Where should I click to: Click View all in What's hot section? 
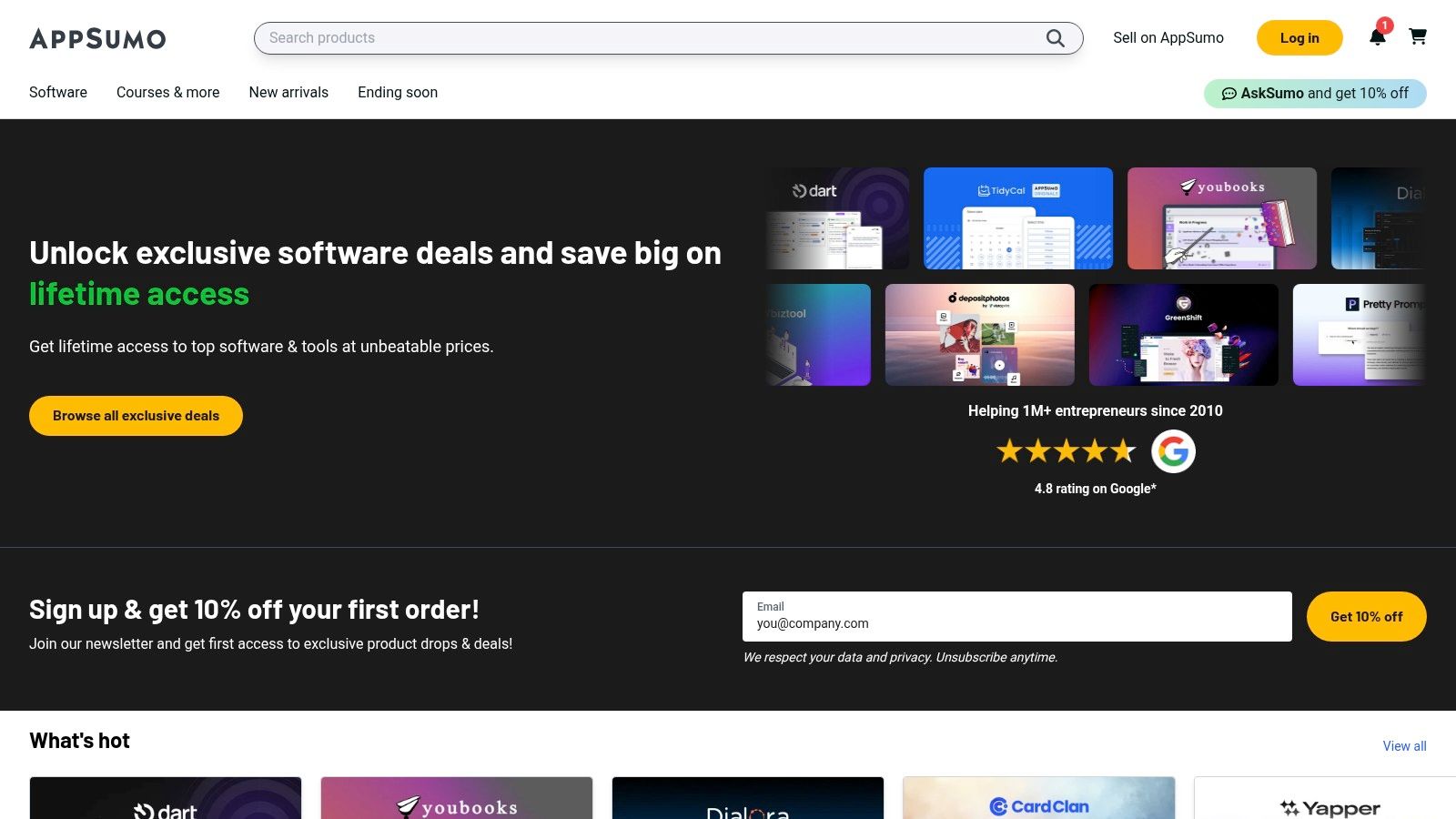point(1404,745)
